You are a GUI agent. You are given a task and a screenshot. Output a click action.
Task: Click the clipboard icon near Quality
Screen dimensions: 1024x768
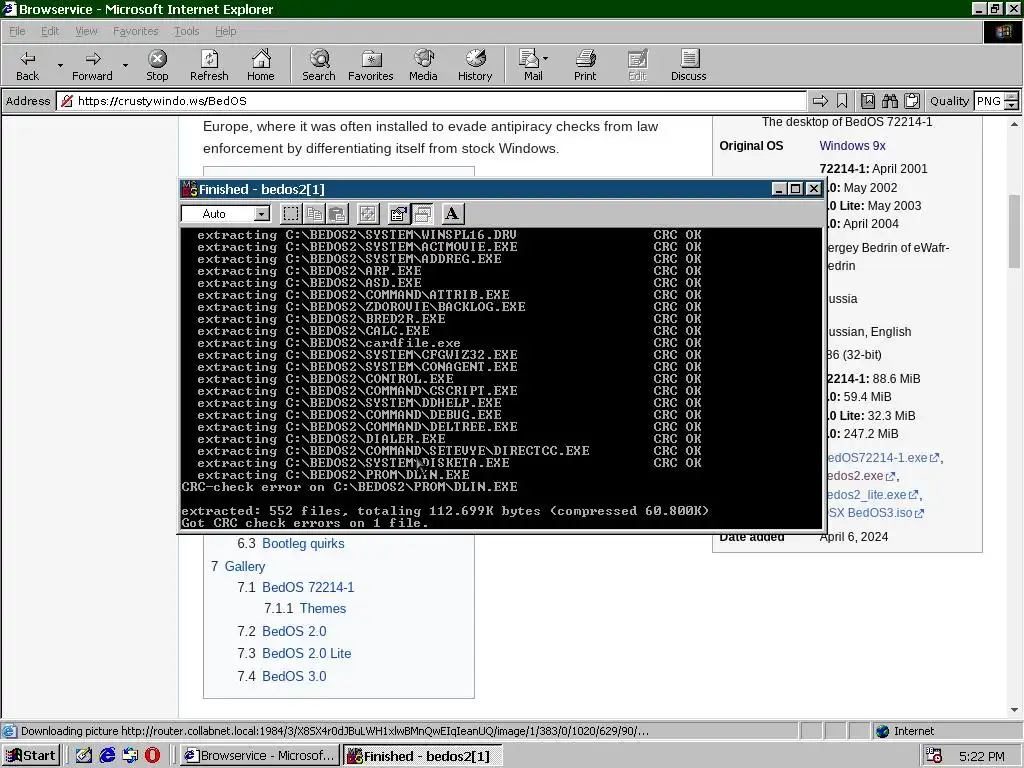[912, 101]
